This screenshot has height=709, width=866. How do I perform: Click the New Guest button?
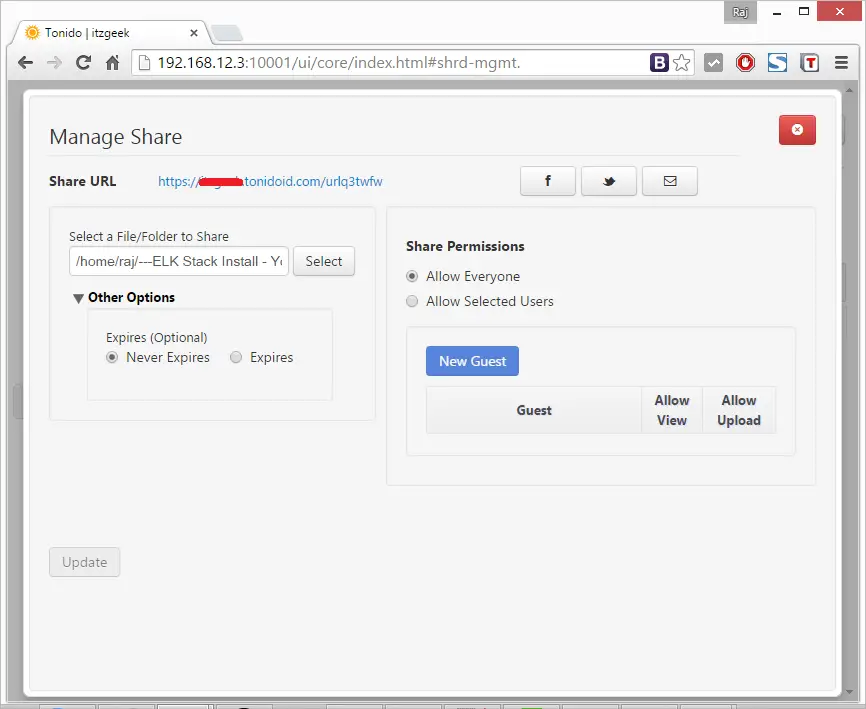[x=472, y=361]
